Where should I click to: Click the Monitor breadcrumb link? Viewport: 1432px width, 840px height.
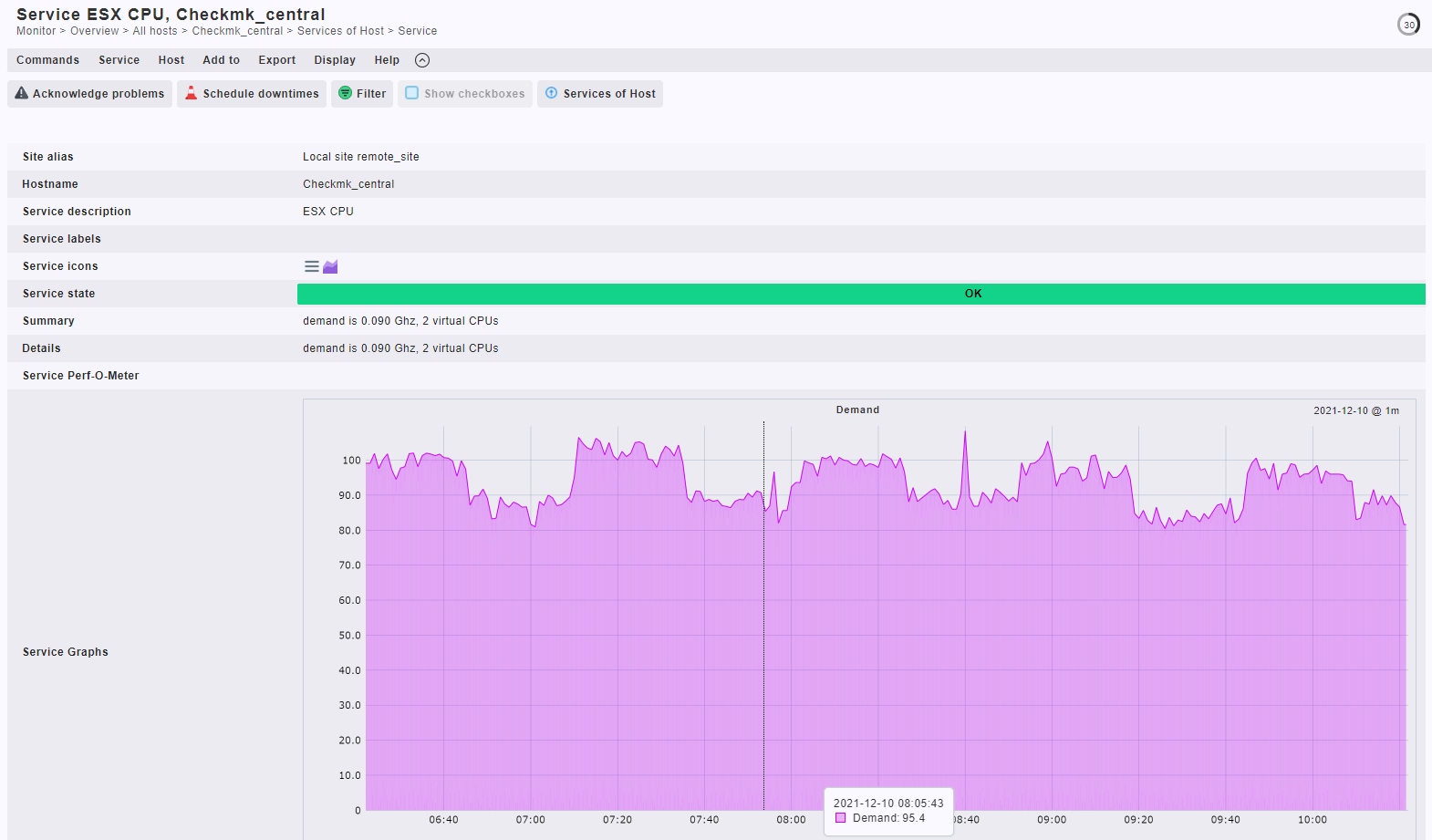click(x=36, y=31)
